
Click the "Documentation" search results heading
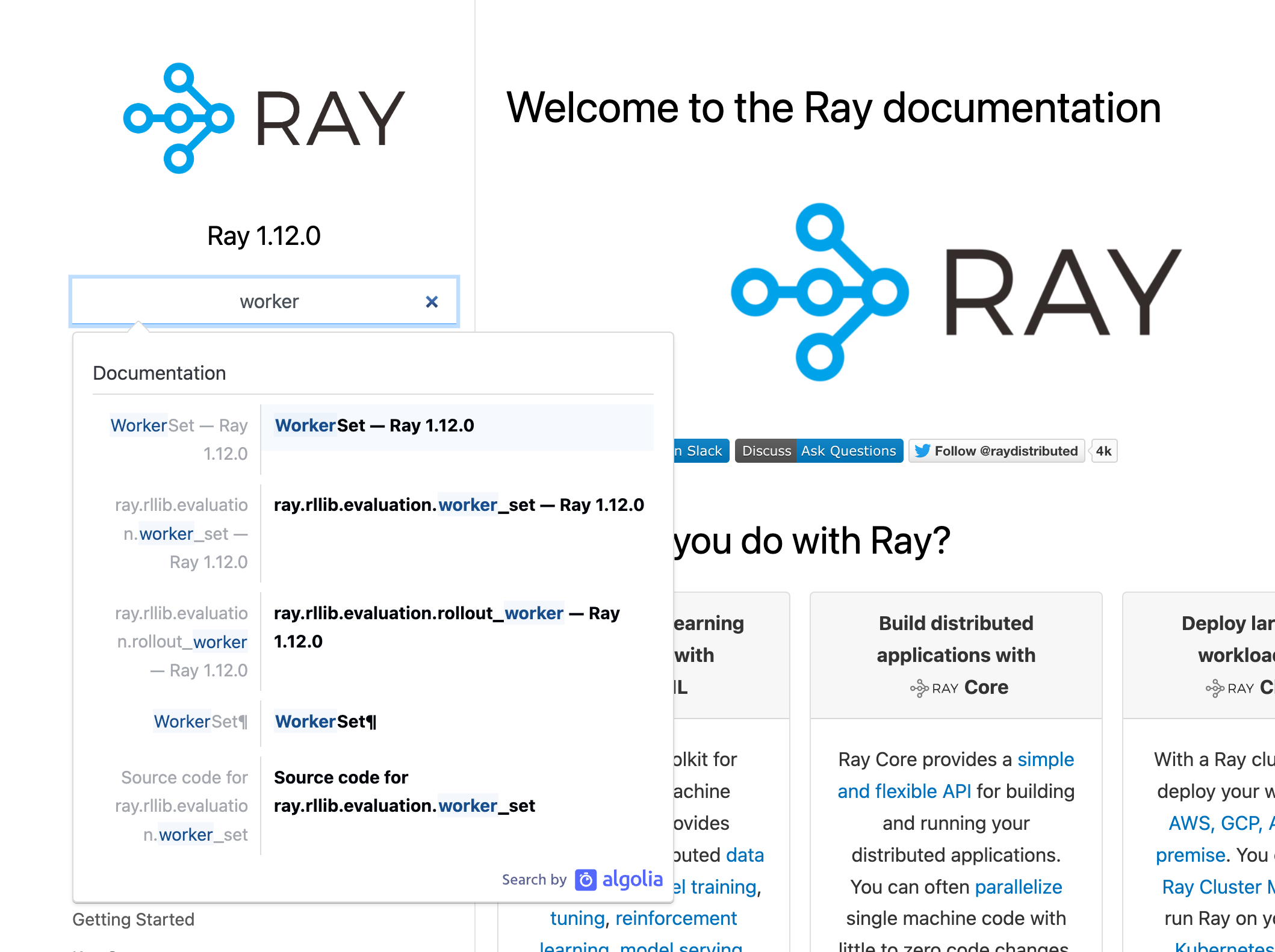click(x=160, y=373)
